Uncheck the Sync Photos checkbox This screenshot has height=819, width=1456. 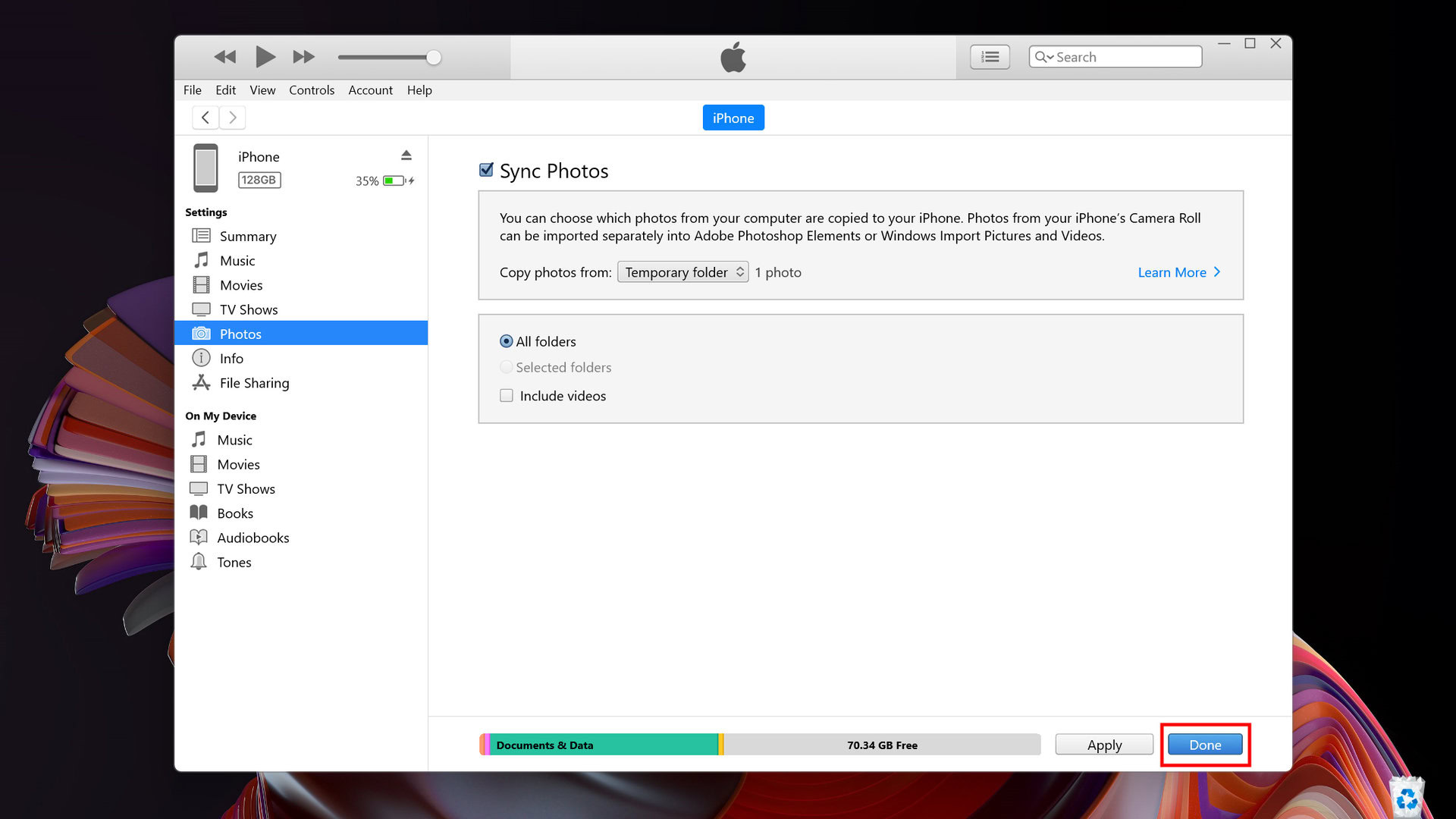487,170
